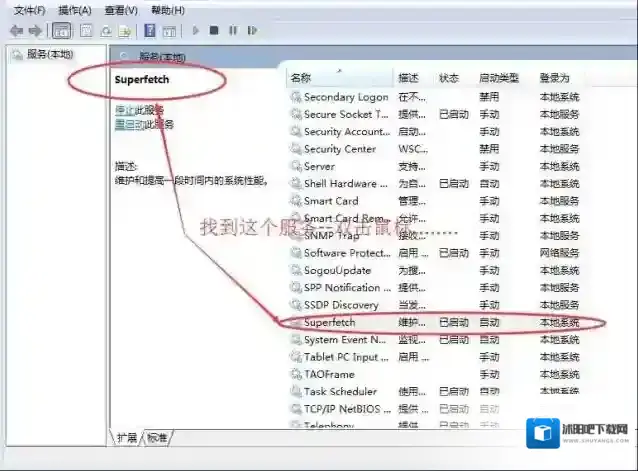Click the gear icon beside System Event N...
The height and width of the screenshot is (471, 638).
click(x=295, y=340)
